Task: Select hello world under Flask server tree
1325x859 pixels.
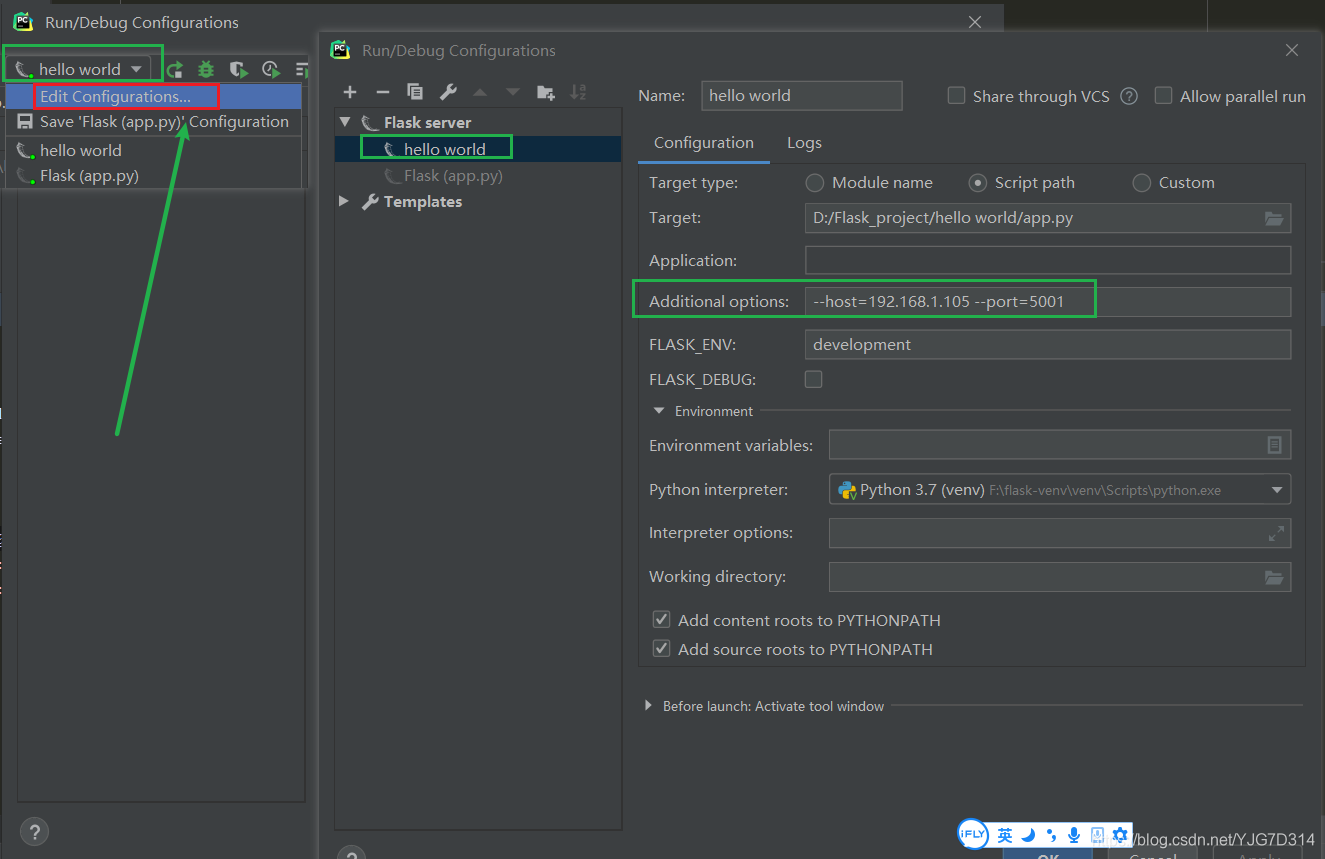Action: 478,149
